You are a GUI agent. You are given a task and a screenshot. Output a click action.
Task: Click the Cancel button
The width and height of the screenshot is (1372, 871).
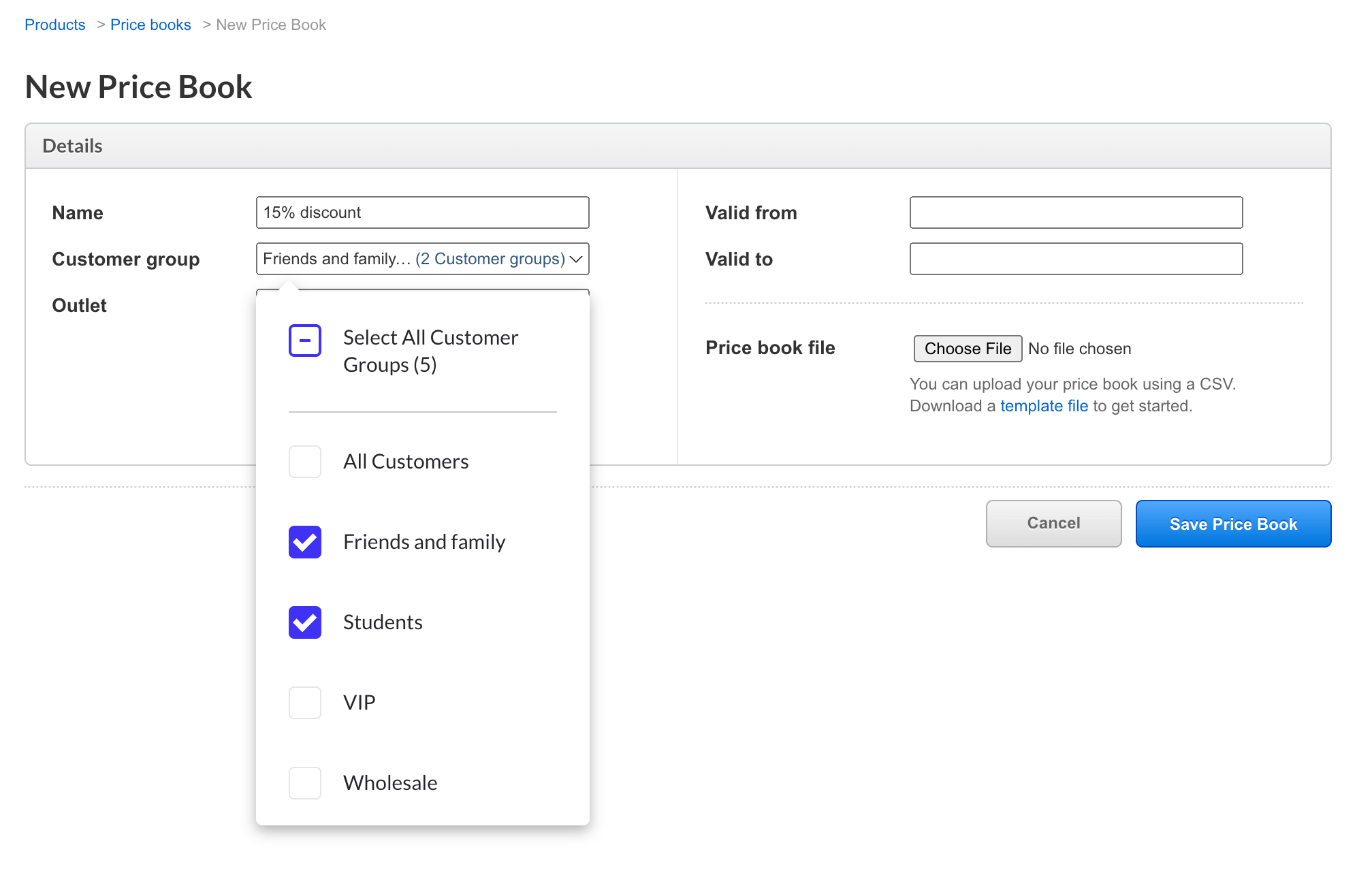click(x=1053, y=523)
